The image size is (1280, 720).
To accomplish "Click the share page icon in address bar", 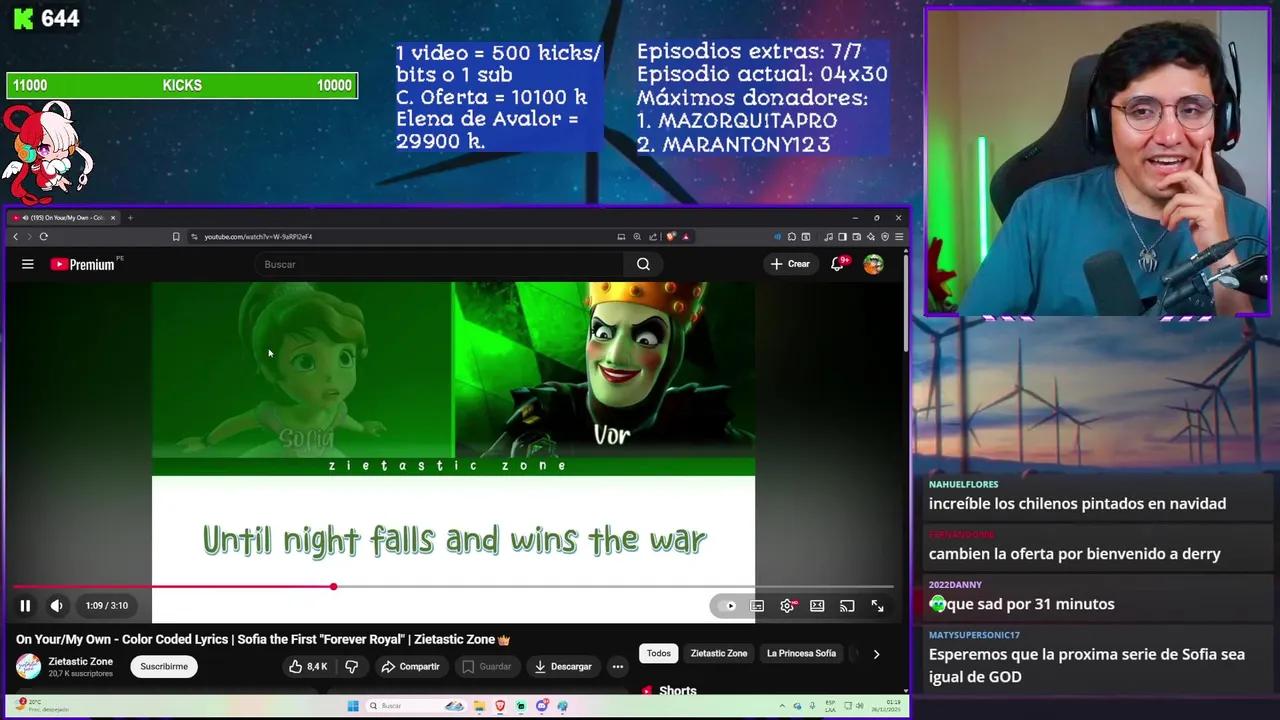I will [x=653, y=237].
